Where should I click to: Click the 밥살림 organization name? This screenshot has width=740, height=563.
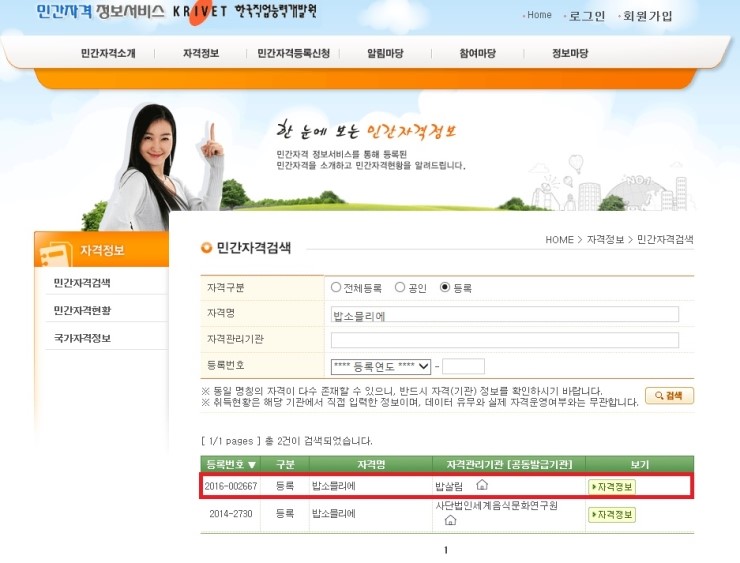pyautogui.click(x=449, y=486)
